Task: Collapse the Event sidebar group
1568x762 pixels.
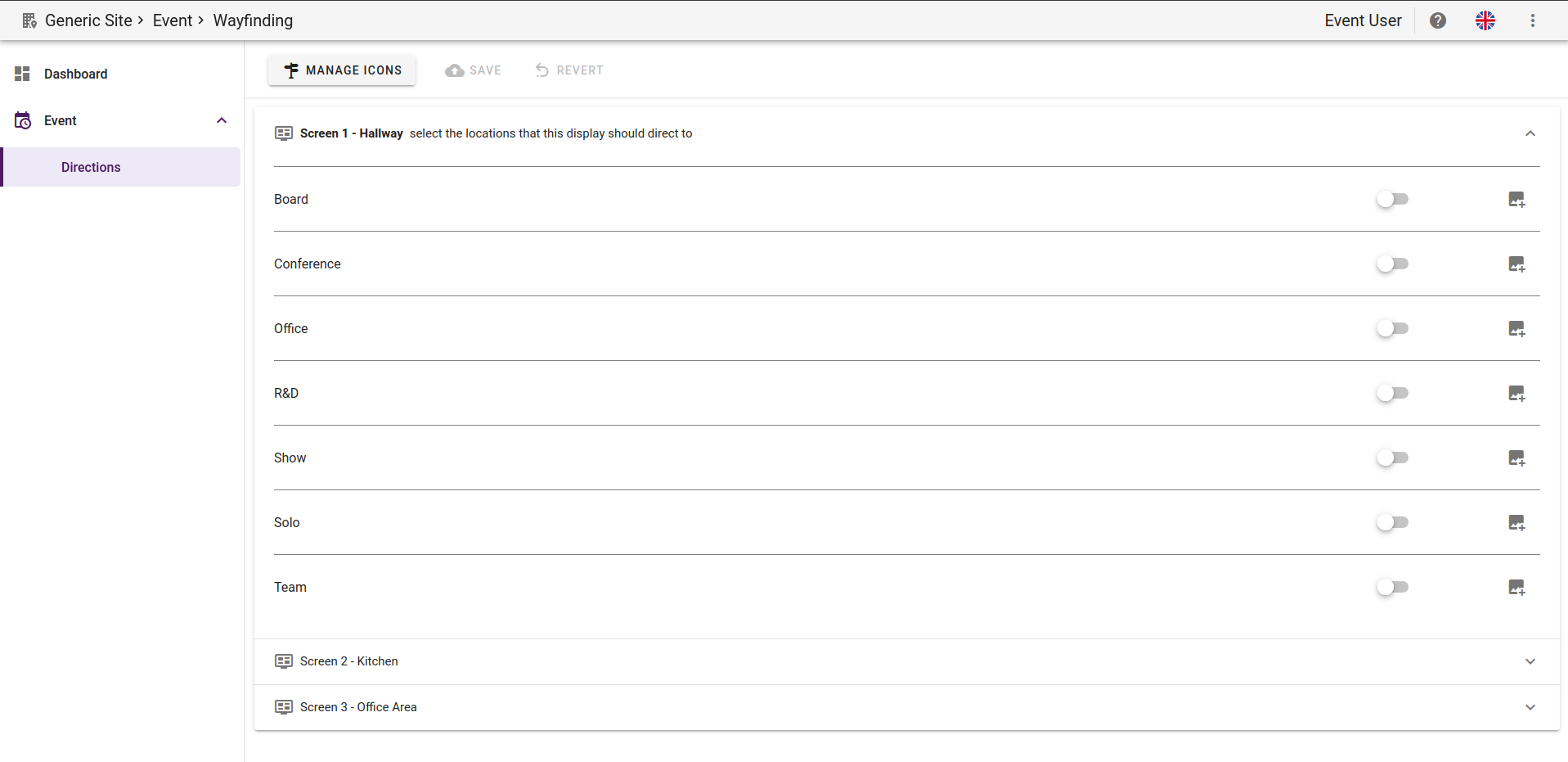Action: pyautogui.click(x=221, y=120)
